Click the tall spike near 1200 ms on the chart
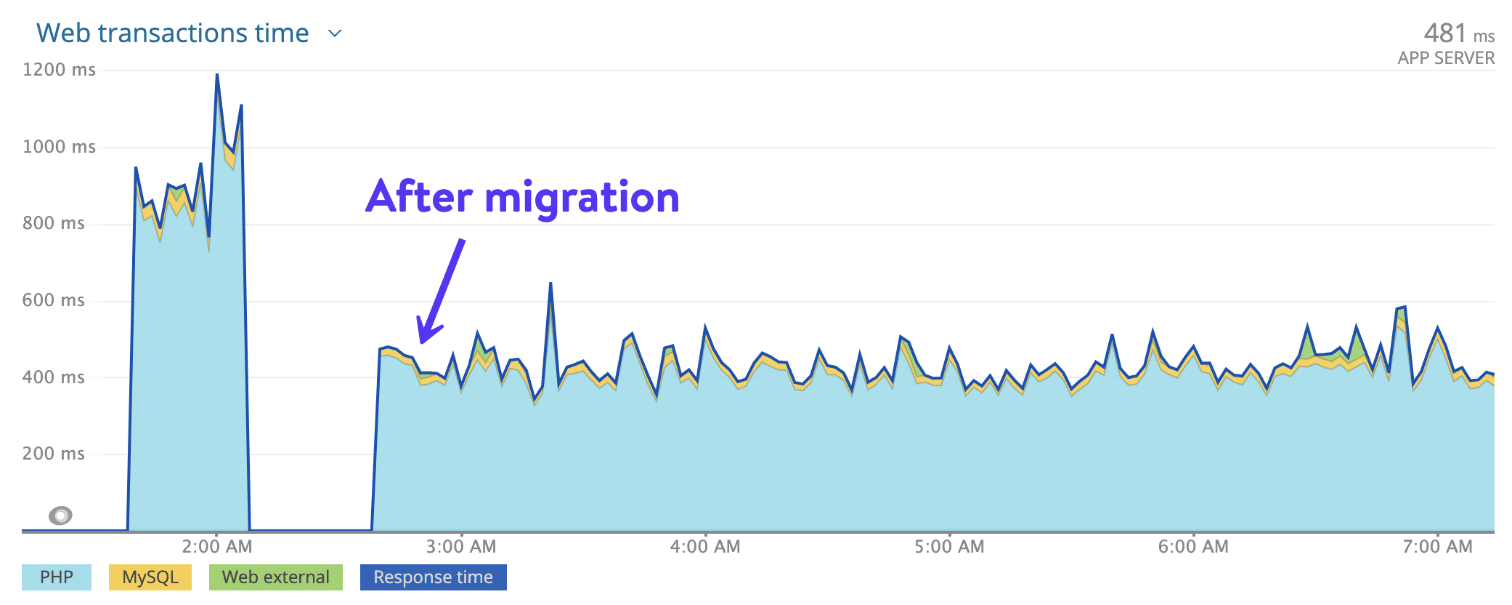This screenshot has width=1512, height=605. click(x=217, y=78)
